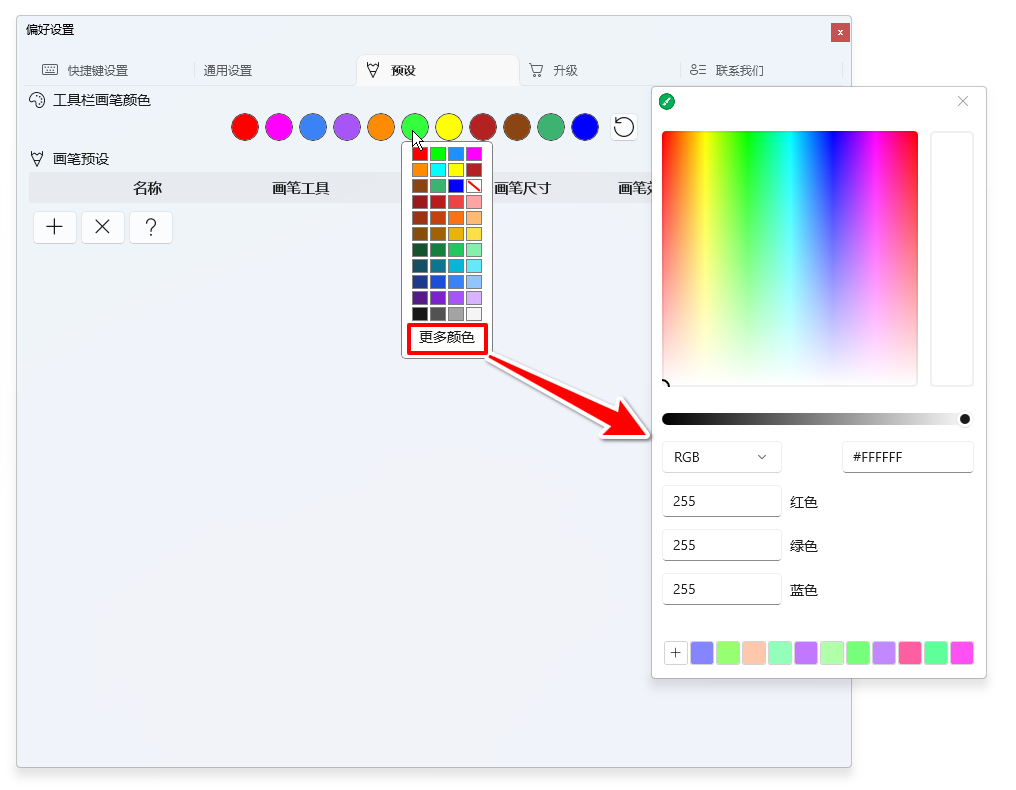Choose the periwinkle blue saved swatch

[x=702, y=653]
